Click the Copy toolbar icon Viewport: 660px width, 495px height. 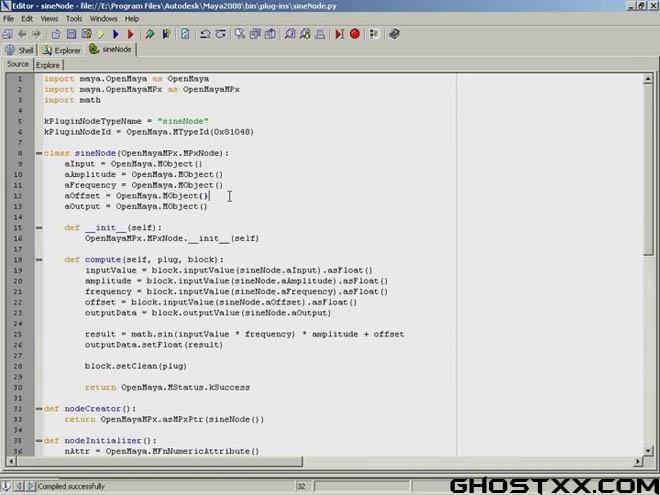tap(255, 34)
